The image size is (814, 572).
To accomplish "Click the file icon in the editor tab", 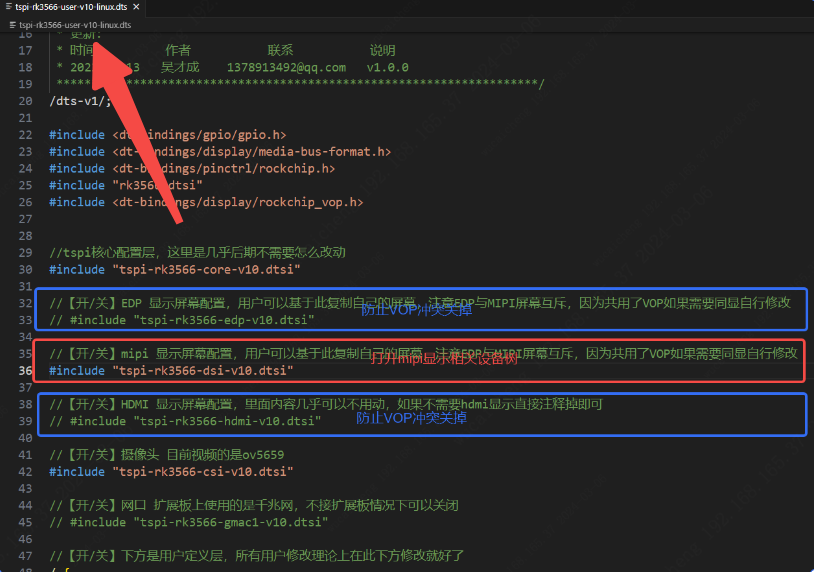I will point(8,7).
